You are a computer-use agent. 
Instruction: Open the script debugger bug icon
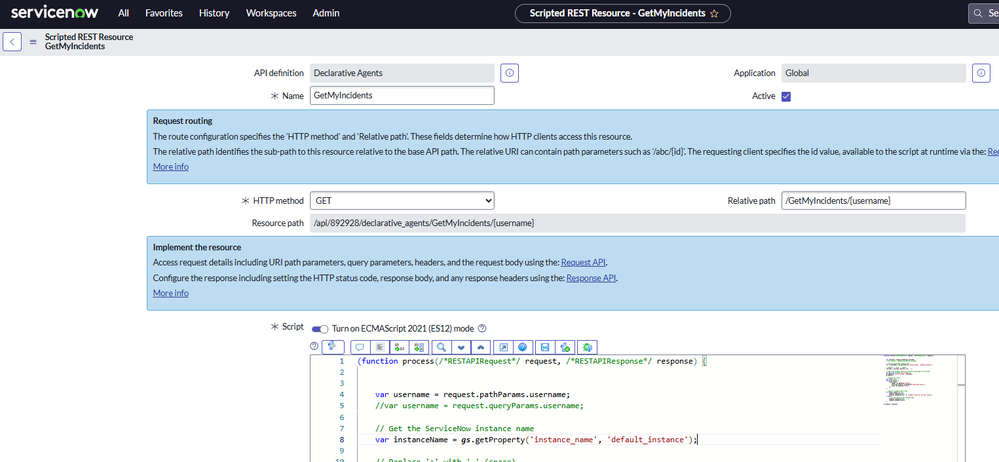(x=587, y=347)
